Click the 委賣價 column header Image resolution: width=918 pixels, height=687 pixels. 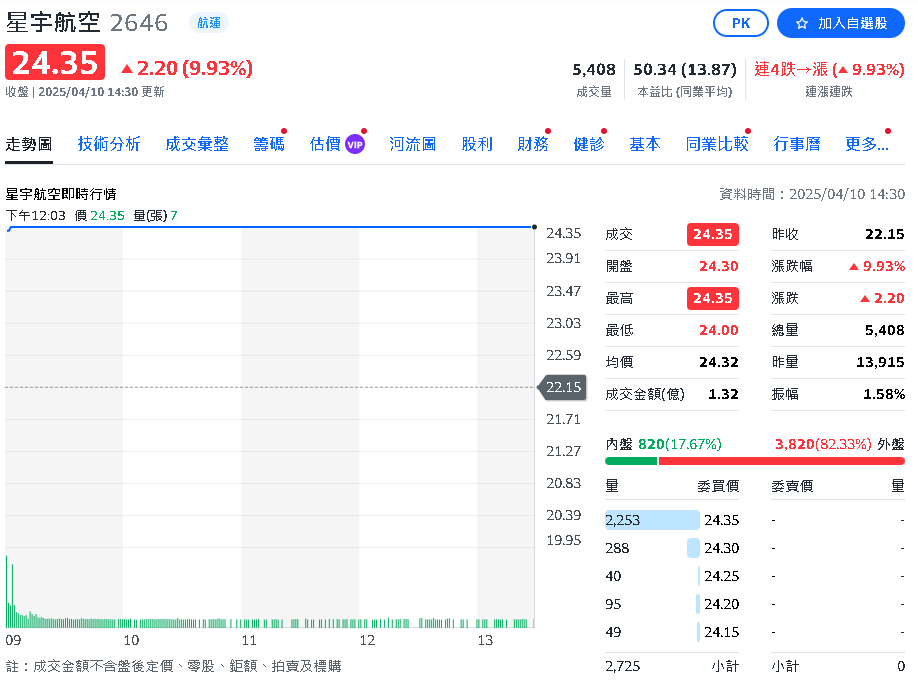click(x=792, y=486)
